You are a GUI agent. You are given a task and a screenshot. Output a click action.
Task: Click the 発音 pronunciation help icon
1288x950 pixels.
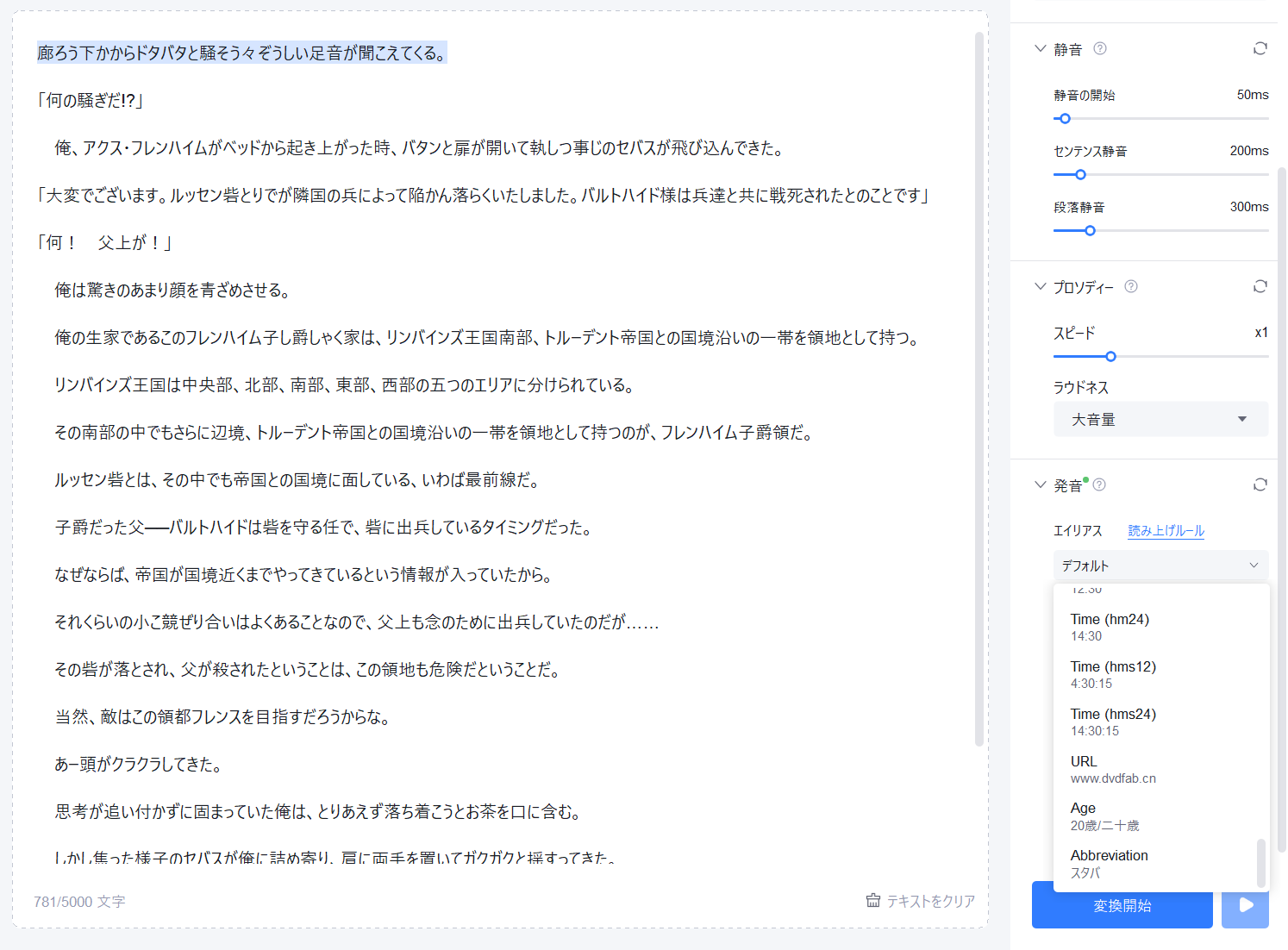coord(1099,484)
